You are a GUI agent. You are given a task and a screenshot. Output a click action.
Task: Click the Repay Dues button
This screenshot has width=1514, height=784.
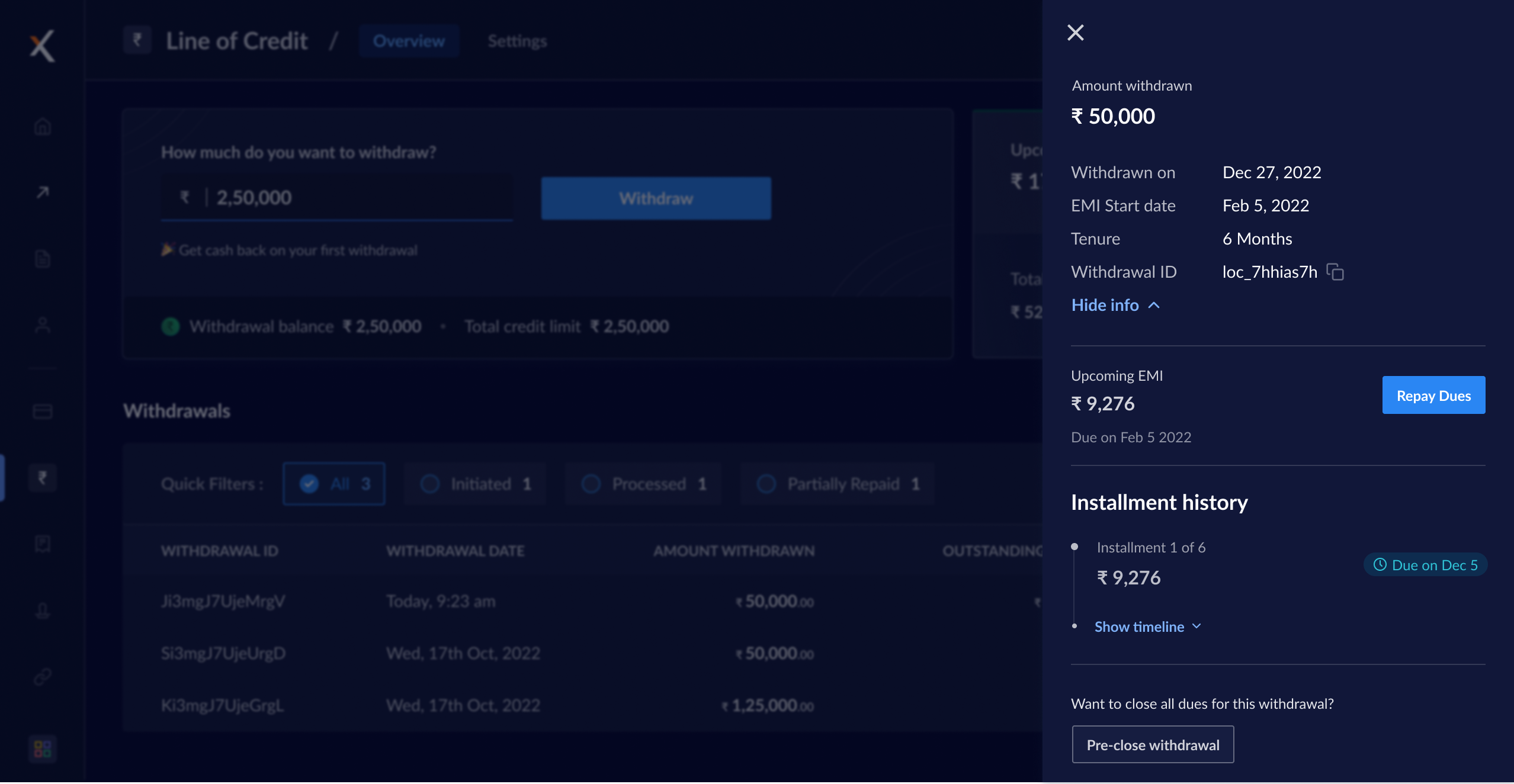pos(1434,395)
